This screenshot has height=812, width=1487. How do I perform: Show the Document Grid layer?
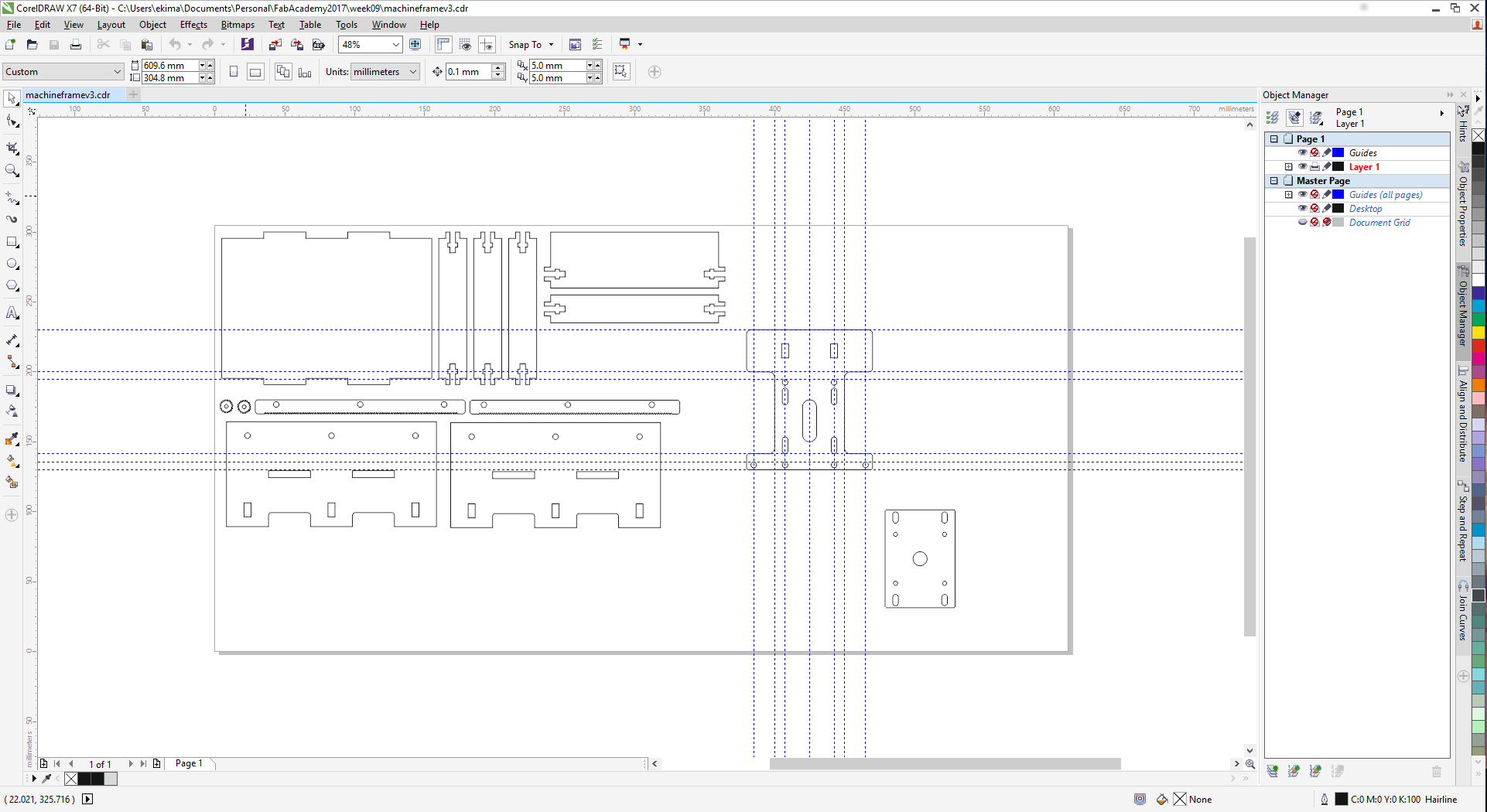tap(1302, 222)
